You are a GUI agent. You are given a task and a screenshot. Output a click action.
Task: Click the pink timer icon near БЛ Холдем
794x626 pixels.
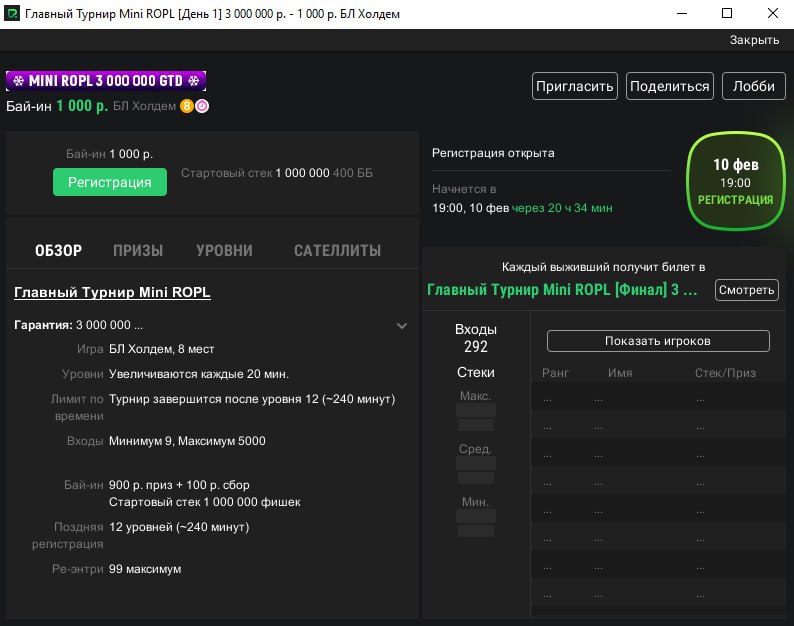(202, 106)
